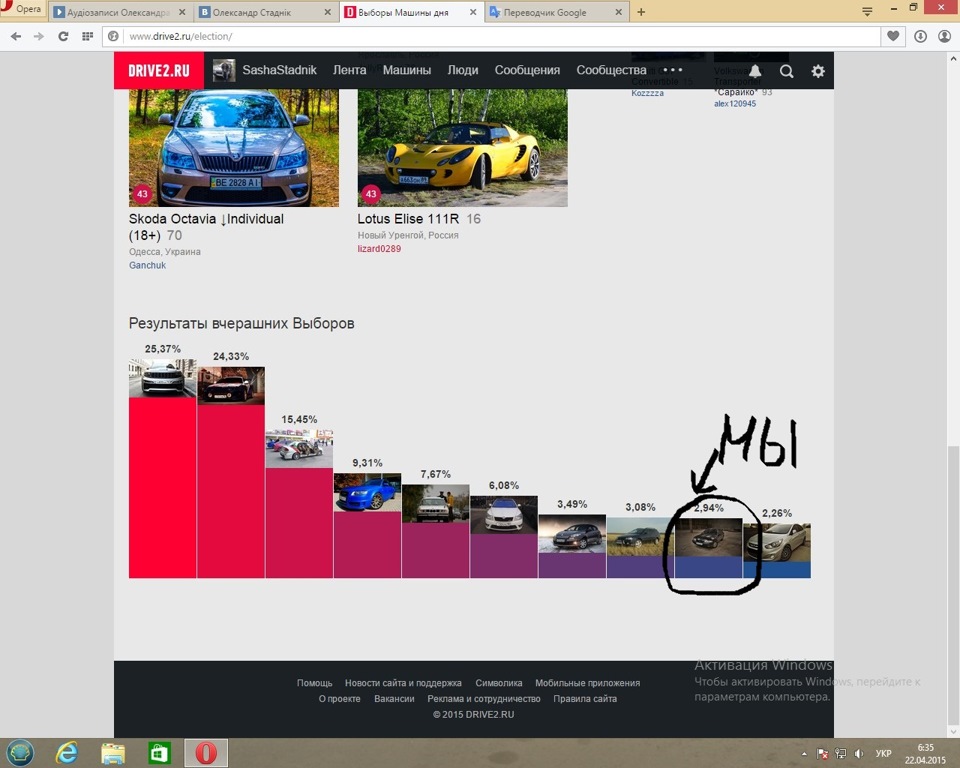
Task: Click the 24,33% car thumbnail
Action: point(231,385)
